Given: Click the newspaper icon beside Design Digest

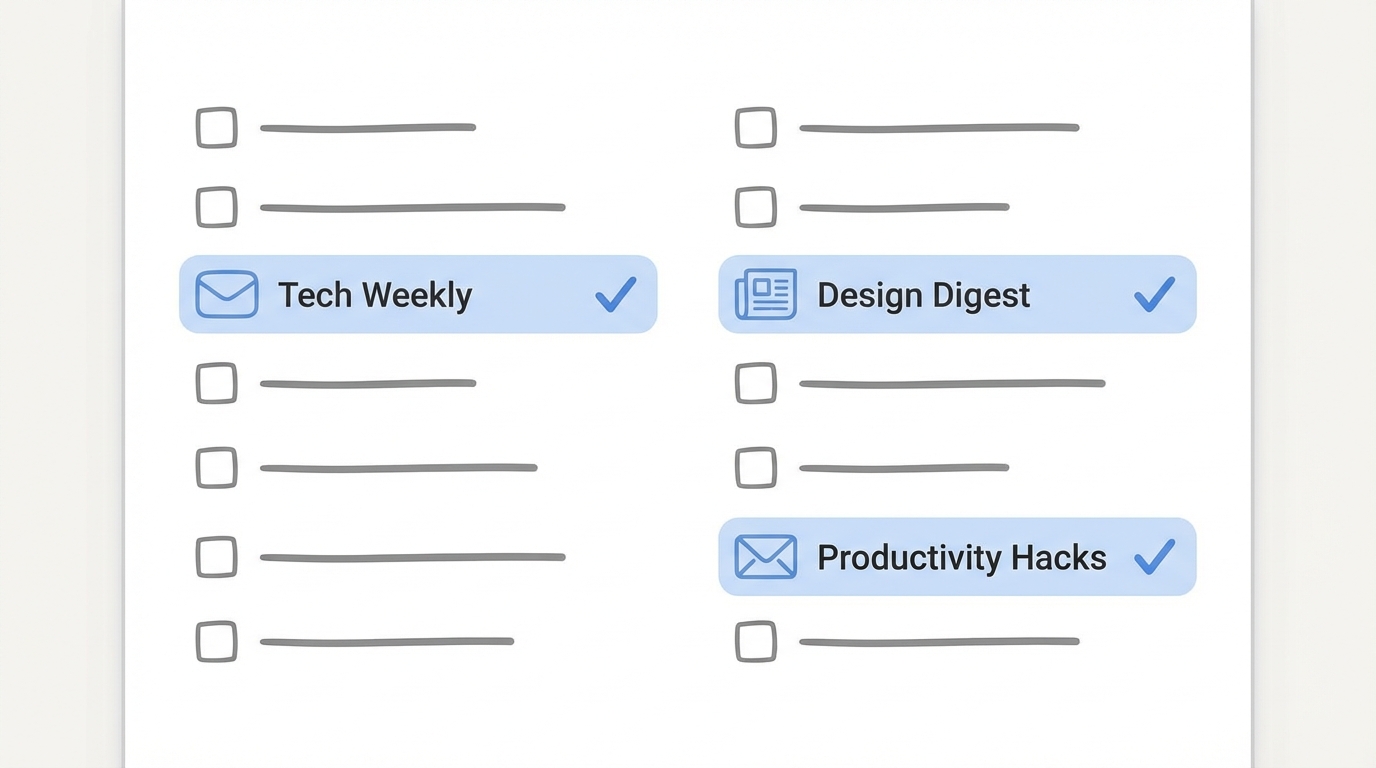Looking at the screenshot, I should pos(766,294).
